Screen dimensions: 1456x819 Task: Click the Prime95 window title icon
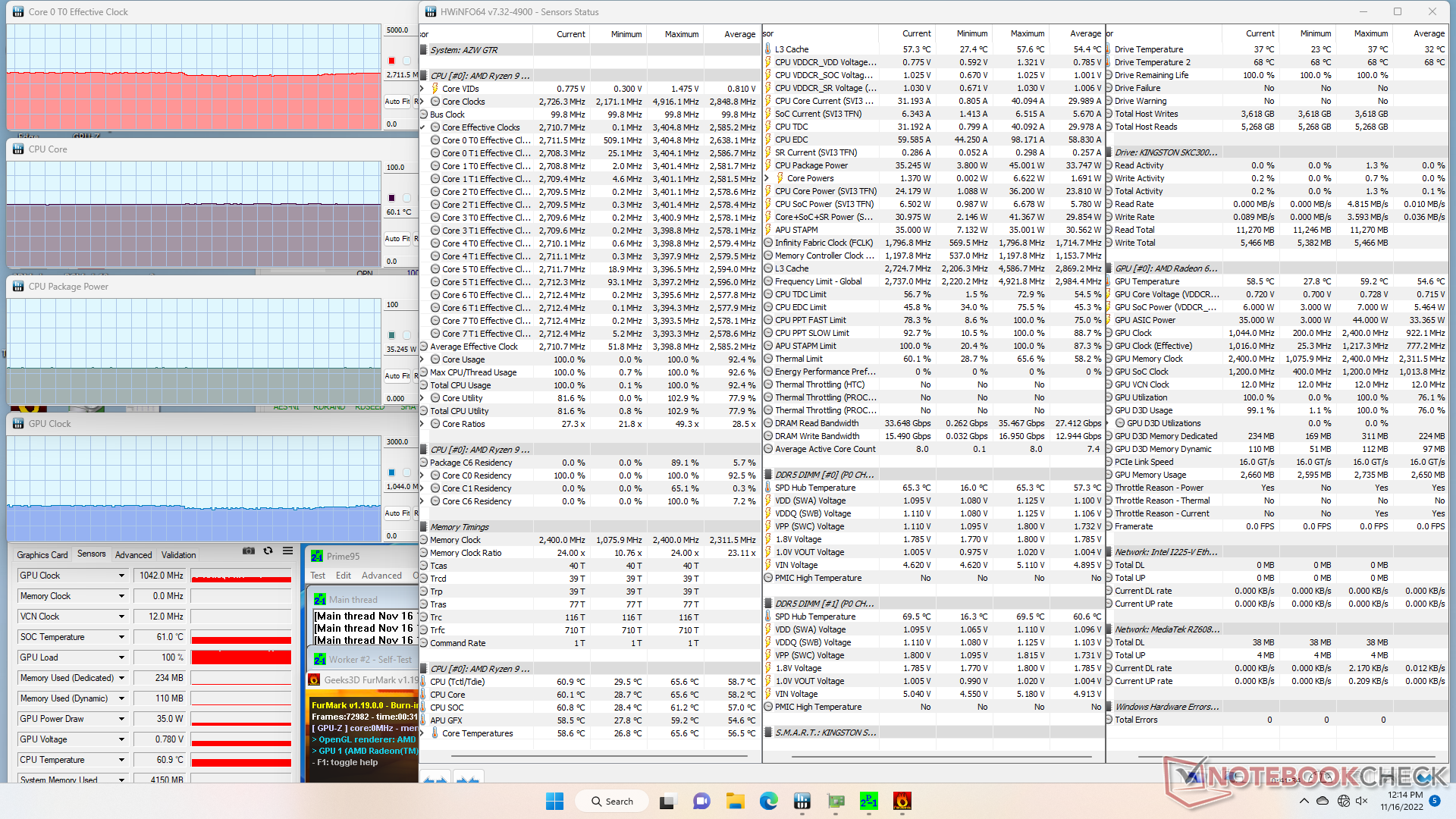(317, 556)
